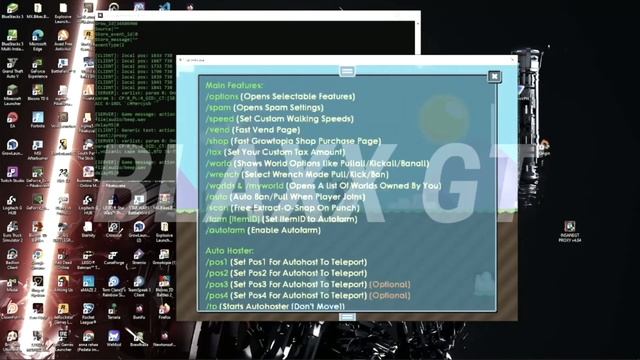Select the Bloons TD Battles 2 icon
This screenshot has width=640, height=360.
[x=164, y=286]
